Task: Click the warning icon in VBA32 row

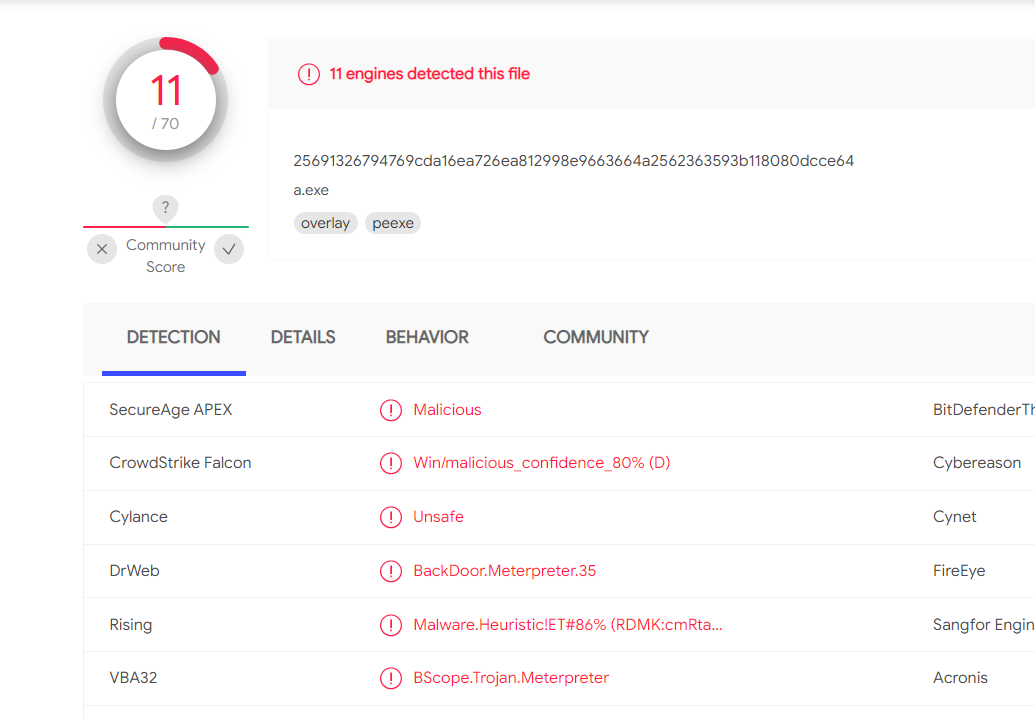Action: [x=391, y=678]
